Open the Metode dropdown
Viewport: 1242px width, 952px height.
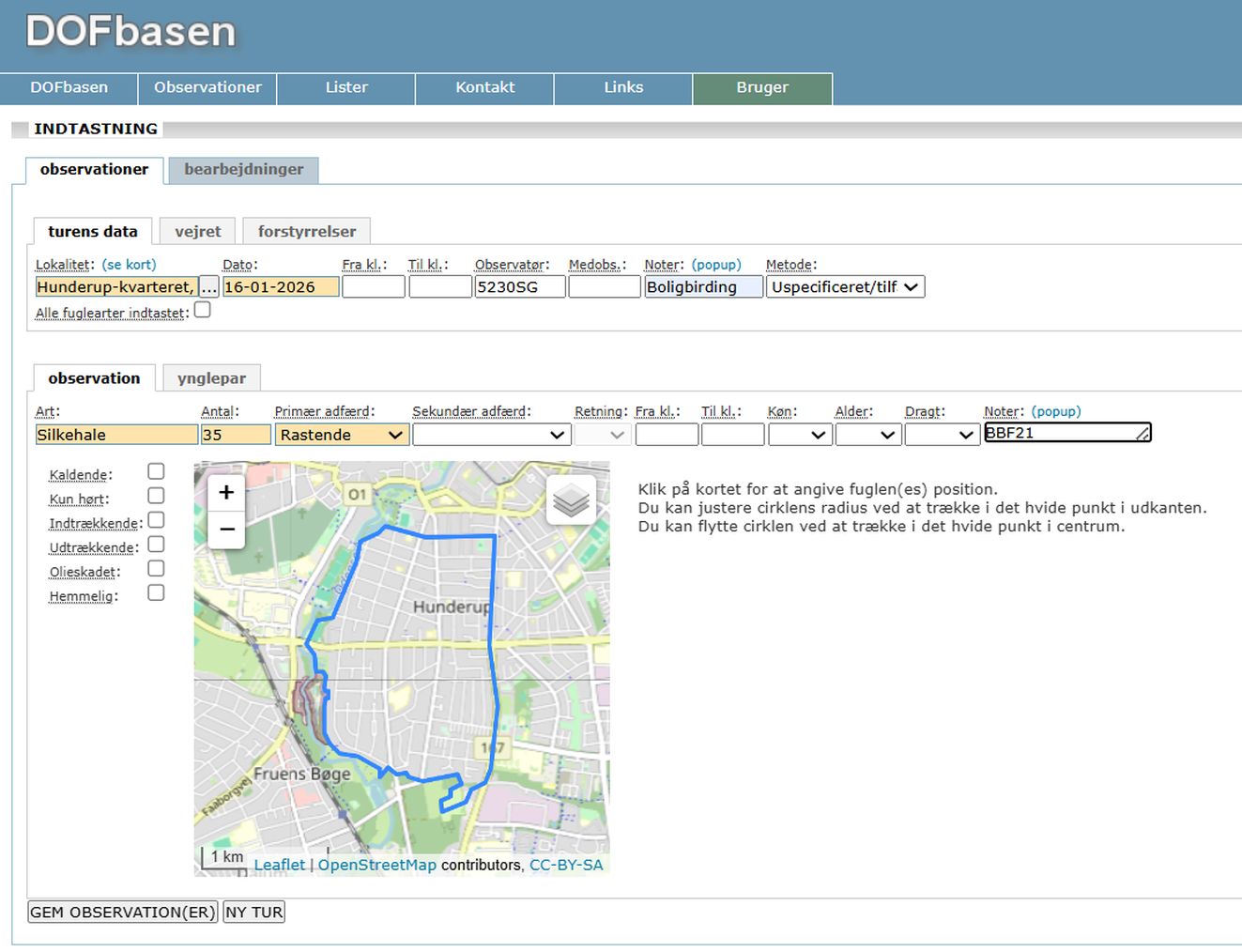click(x=845, y=287)
